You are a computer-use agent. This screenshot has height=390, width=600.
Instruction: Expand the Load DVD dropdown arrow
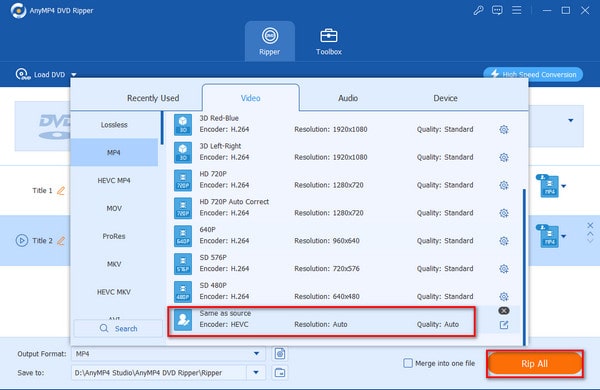74,75
